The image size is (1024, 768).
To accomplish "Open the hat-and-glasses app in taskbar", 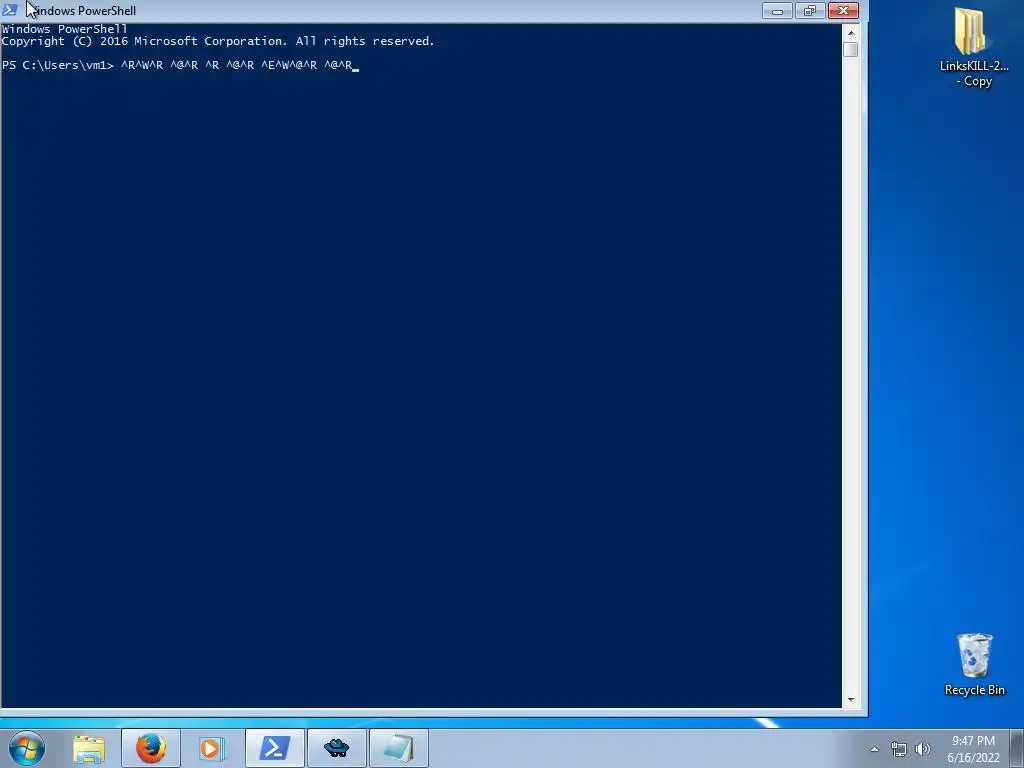I will coord(336,748).
